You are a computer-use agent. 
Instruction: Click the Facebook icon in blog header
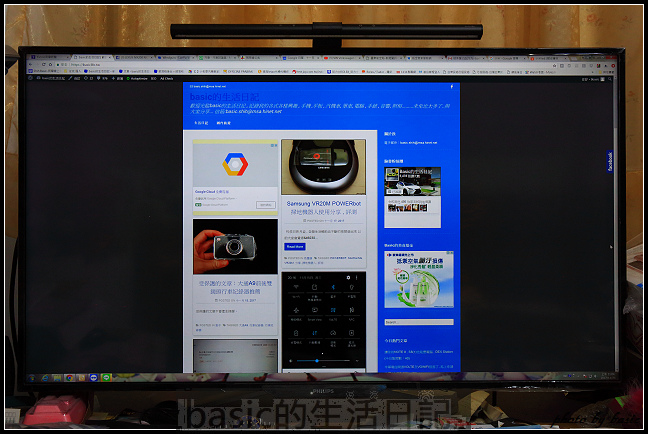click(x=451, y=87)
